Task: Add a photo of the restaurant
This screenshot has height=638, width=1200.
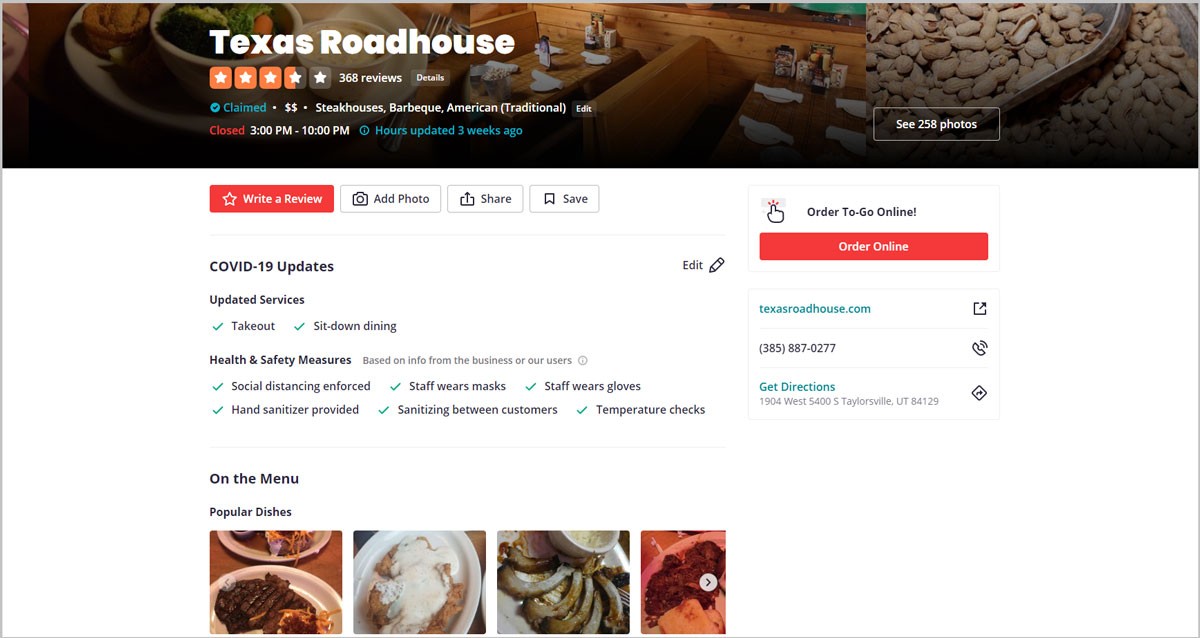Action: 391,199
